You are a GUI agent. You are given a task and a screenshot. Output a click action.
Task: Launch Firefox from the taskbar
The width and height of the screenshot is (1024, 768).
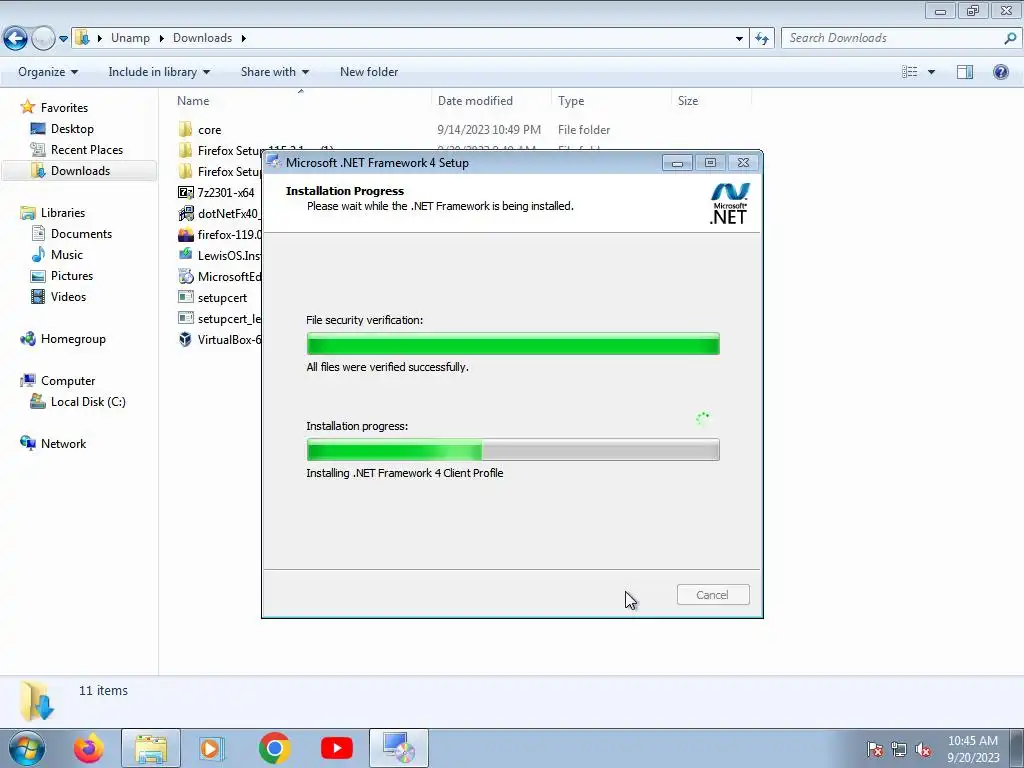tap(88, 748)
